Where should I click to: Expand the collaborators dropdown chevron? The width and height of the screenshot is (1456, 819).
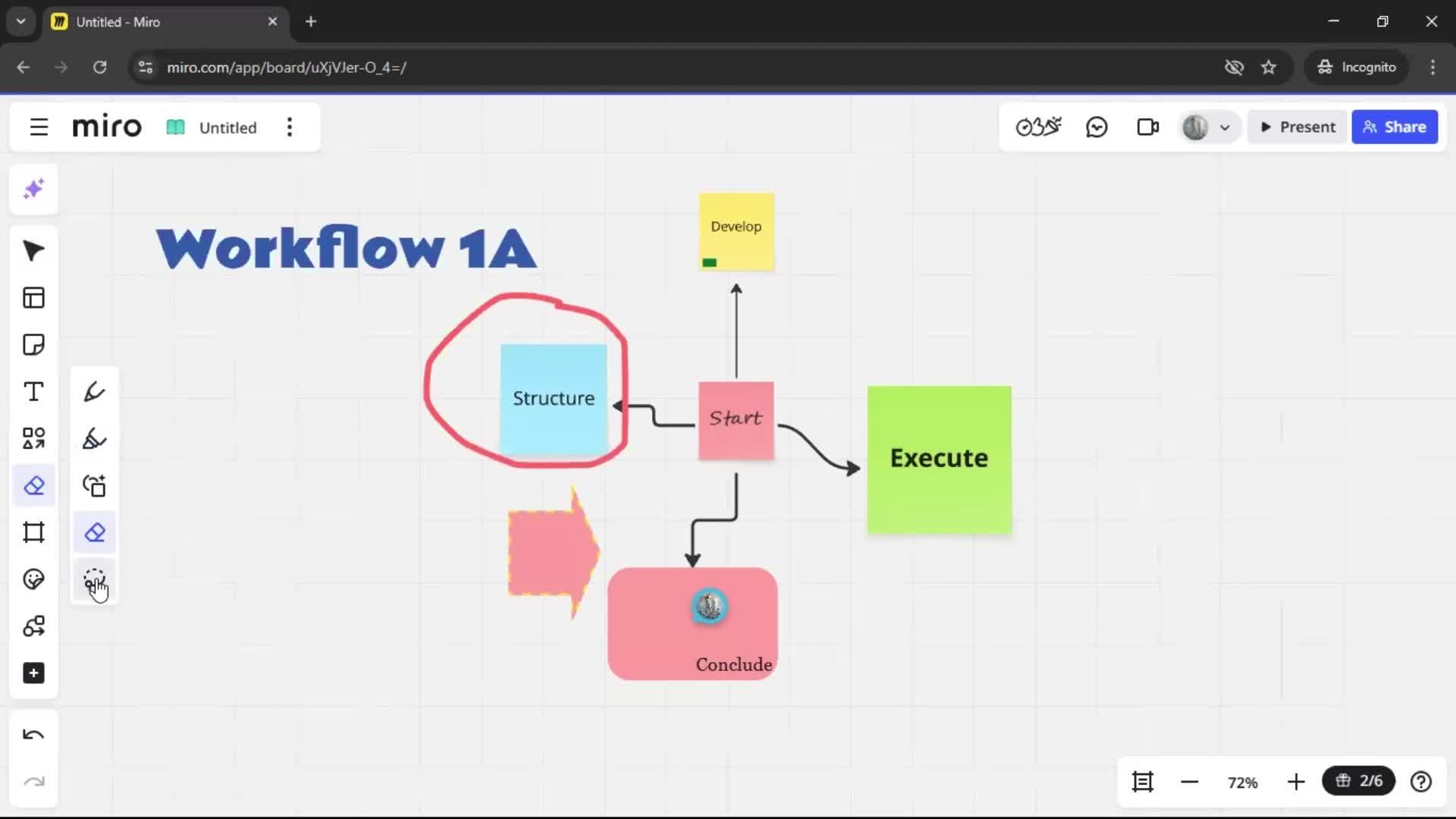pos(1225,127)
